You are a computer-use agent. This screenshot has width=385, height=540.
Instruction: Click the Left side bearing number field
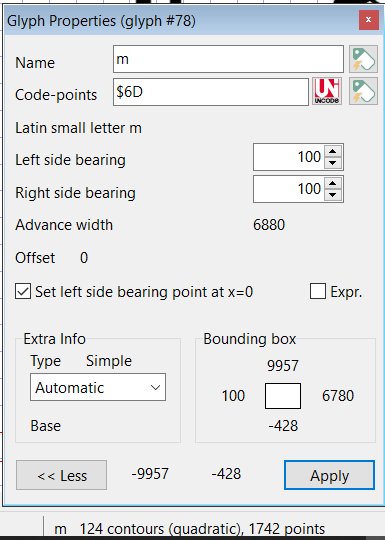(x=289, y=157)
